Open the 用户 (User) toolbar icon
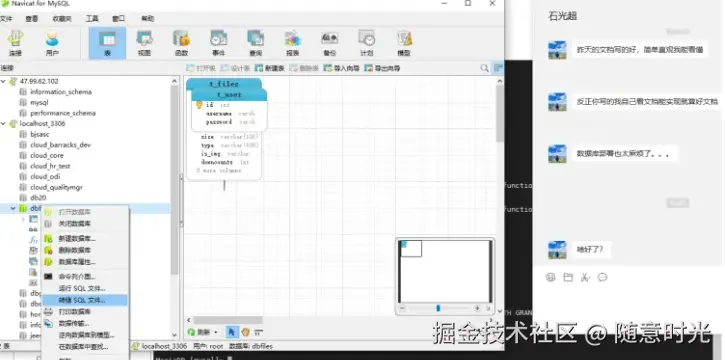Screen dimensions: 725x360 click(x=52, y=43)
